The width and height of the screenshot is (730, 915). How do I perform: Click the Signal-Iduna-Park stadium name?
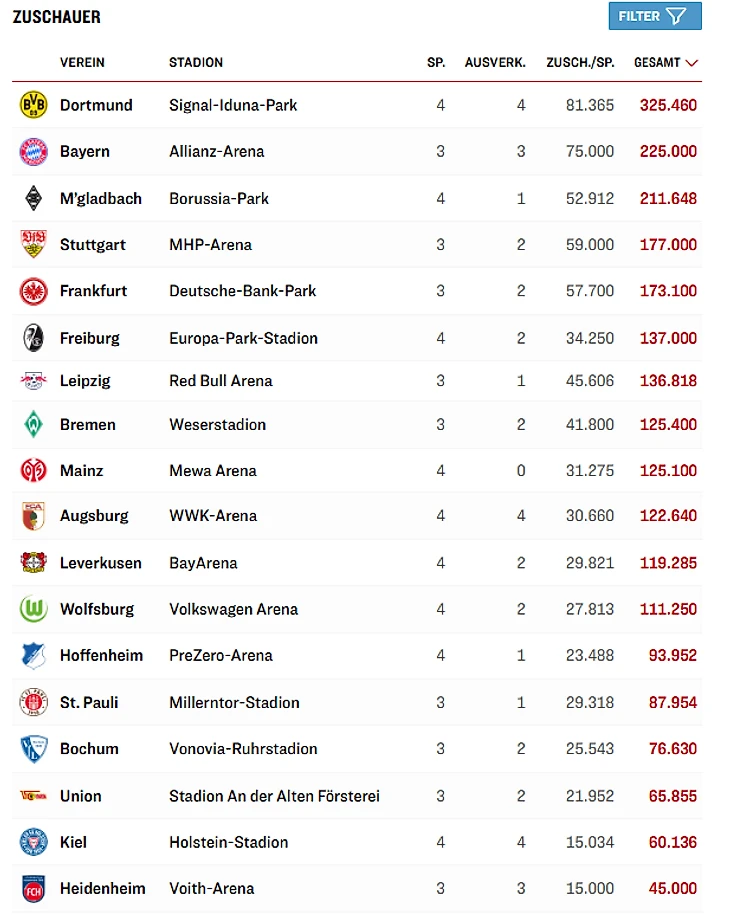coord(233,105)
